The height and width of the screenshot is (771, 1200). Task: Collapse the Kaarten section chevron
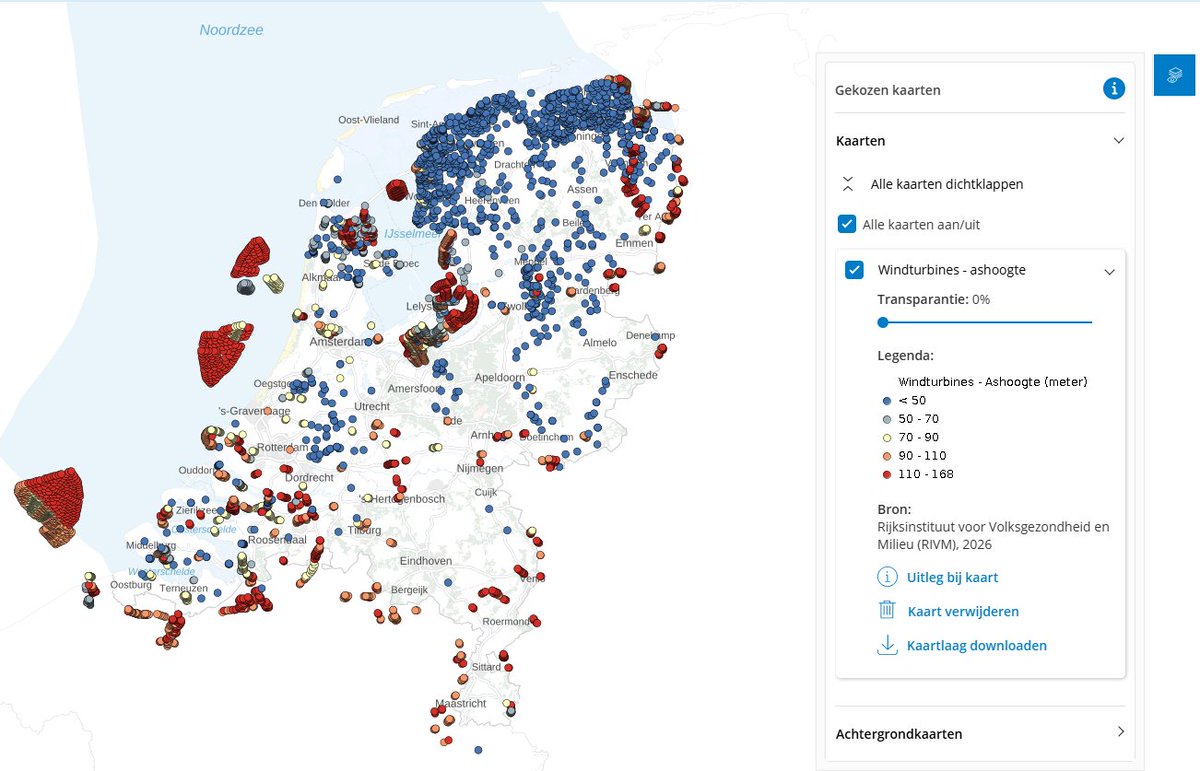click(1119, 140)
